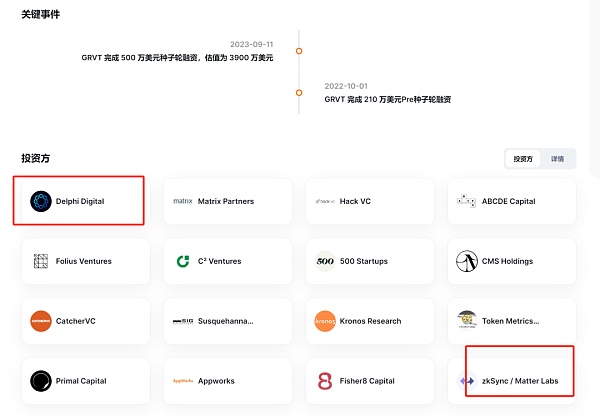Image resolution: width=600 pixels, height=416 pixels.
Task: Click the 2023-09-11 timeline marker dot
Action: [299, 50]
